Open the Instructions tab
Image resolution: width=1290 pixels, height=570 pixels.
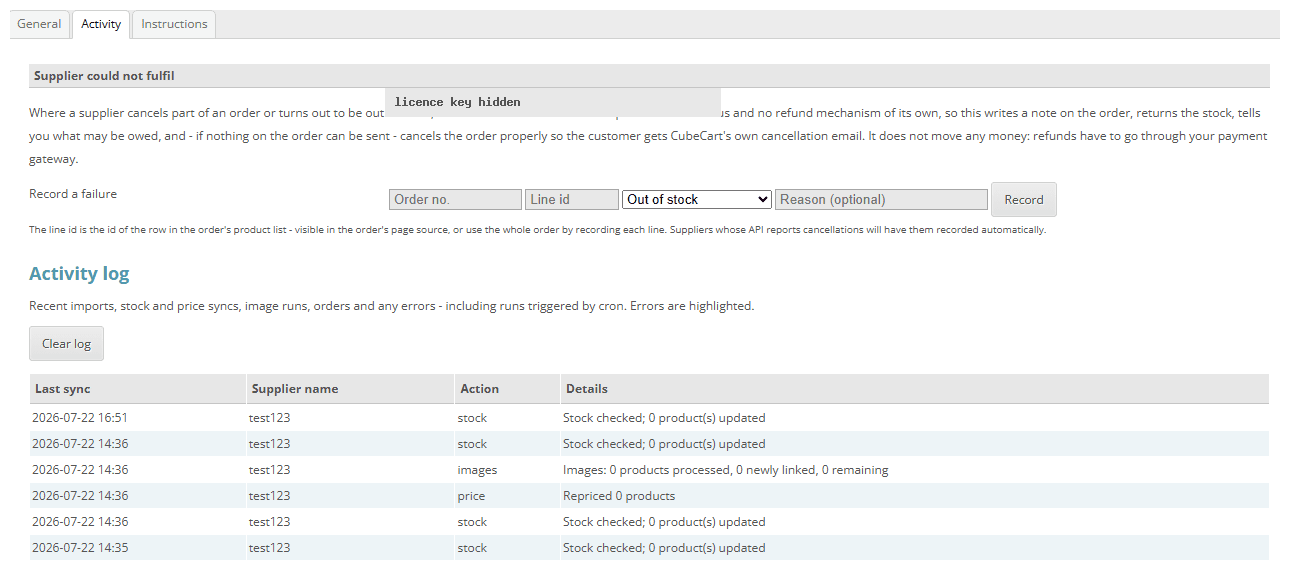(x=174, y=24)
